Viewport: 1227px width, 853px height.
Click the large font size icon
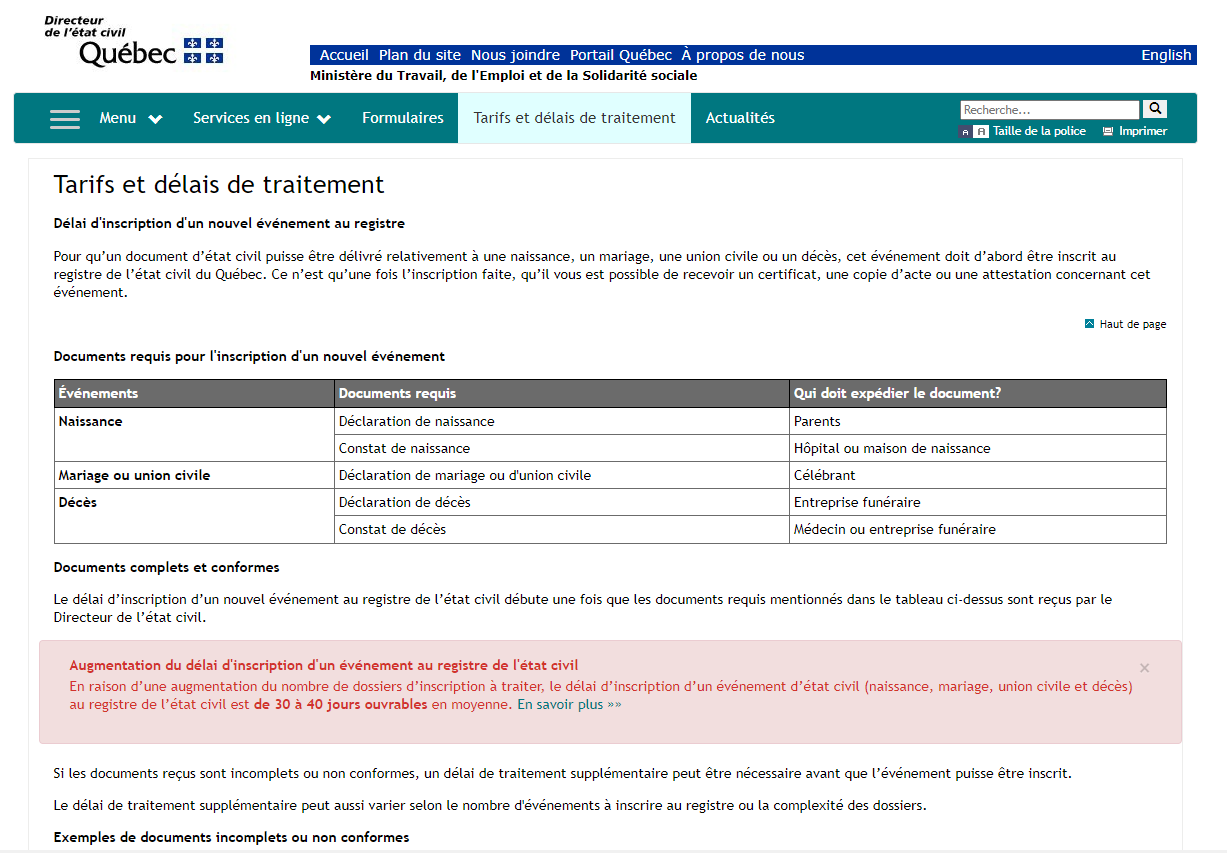tap(981, 132)
